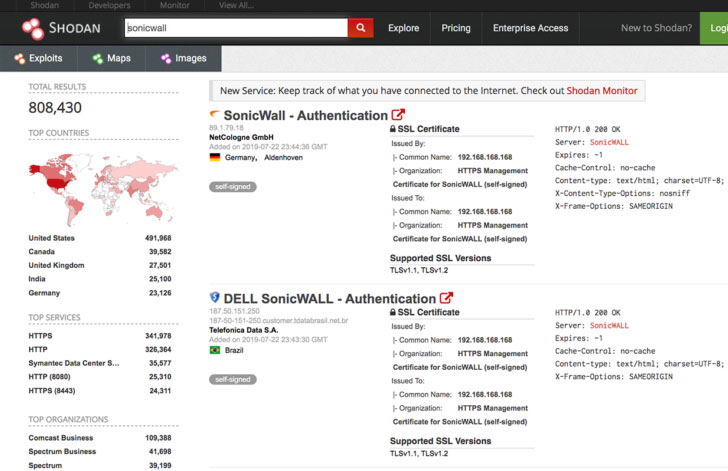
Task: Filter by HTTP (8080) service
Action: click(49, 377)
